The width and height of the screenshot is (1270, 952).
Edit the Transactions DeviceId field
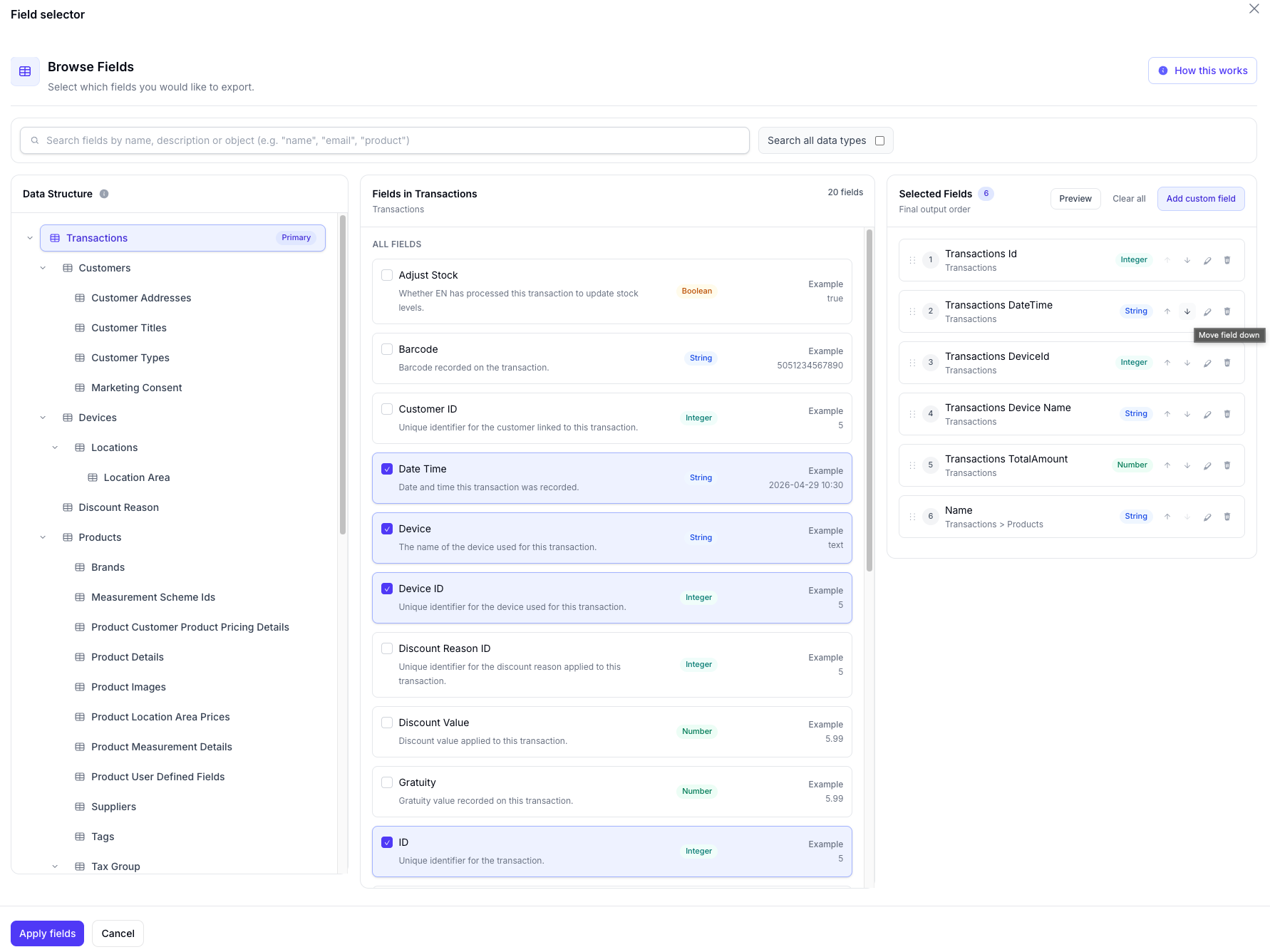click(1207, 363)
